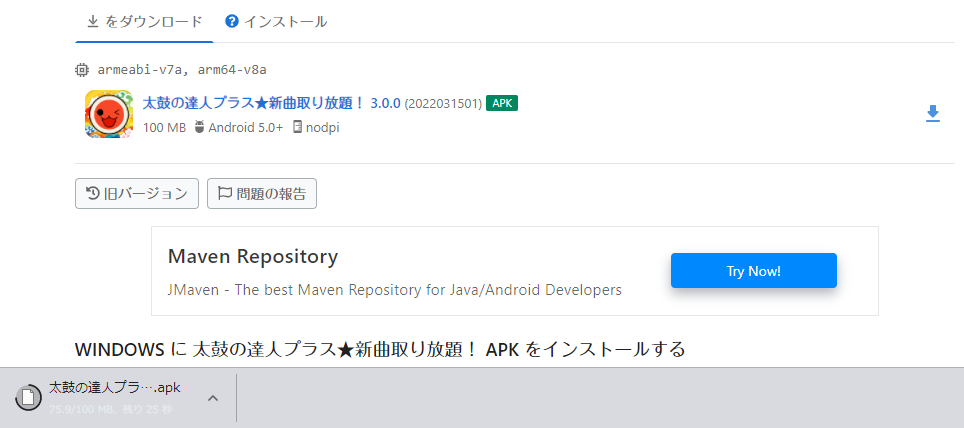Switch to the をダウンロード tab
The height and width of the screenshot is (428, 964).
[144, 22]
